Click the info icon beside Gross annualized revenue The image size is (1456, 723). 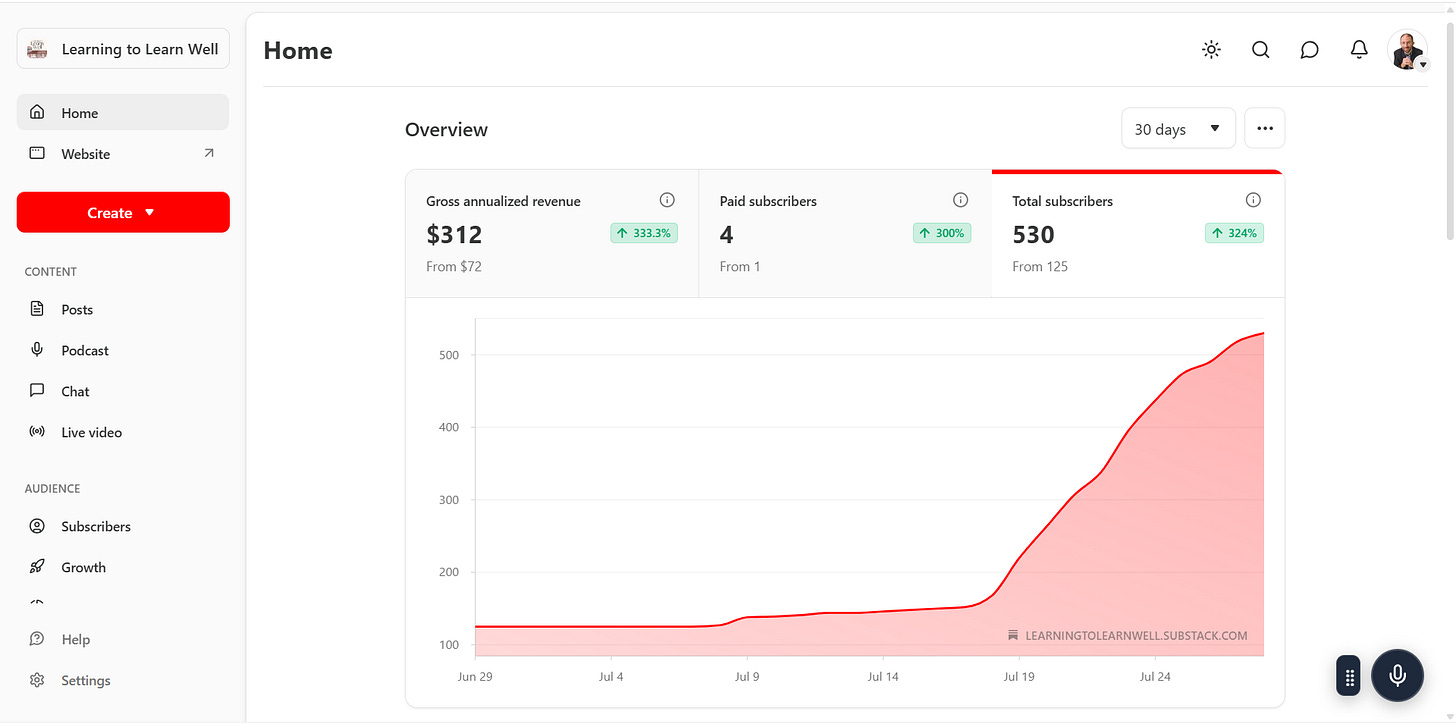(667, 200)
